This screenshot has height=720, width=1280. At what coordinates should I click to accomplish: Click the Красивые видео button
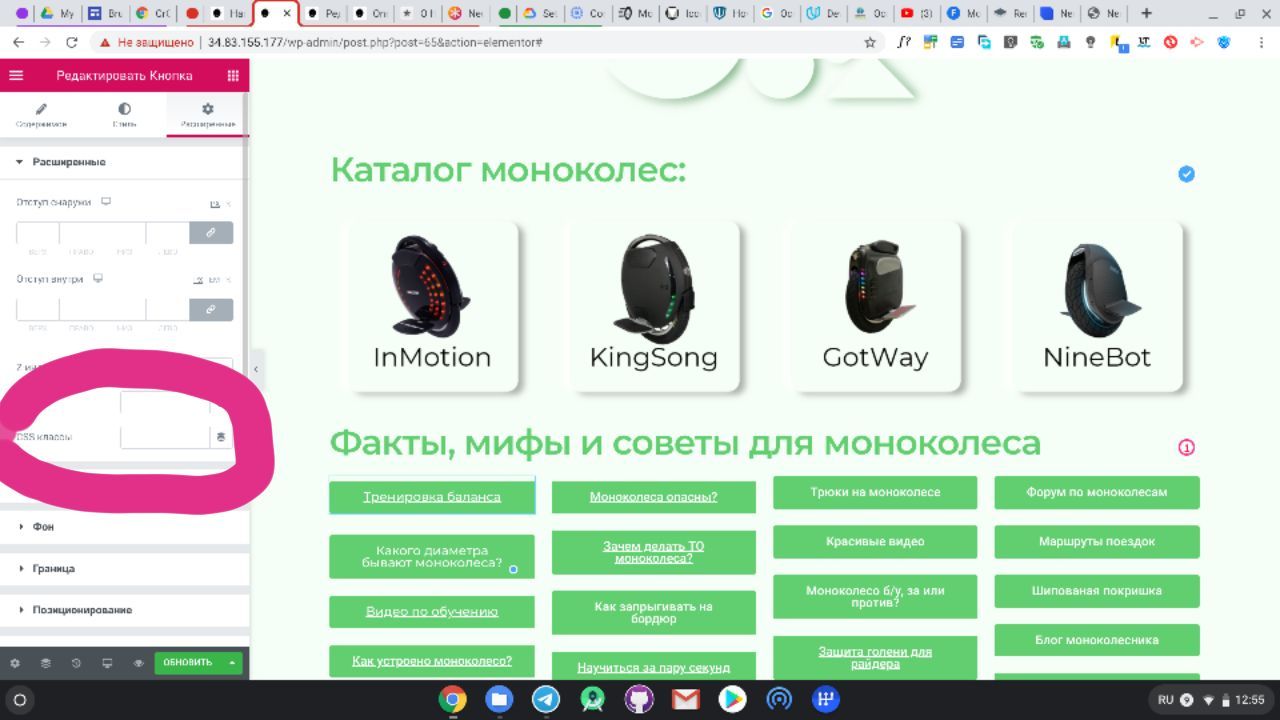(875, 541)
